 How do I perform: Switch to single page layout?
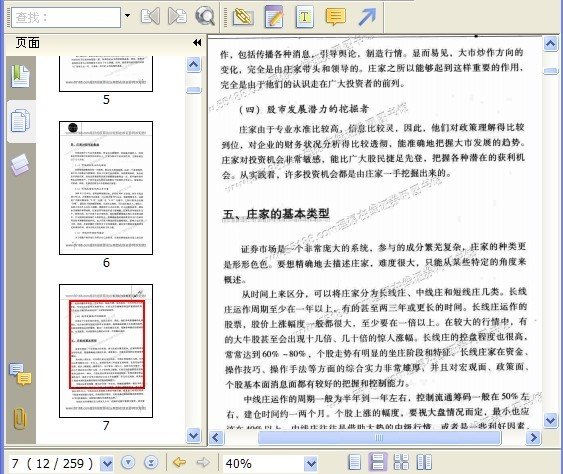click(355, 462)
